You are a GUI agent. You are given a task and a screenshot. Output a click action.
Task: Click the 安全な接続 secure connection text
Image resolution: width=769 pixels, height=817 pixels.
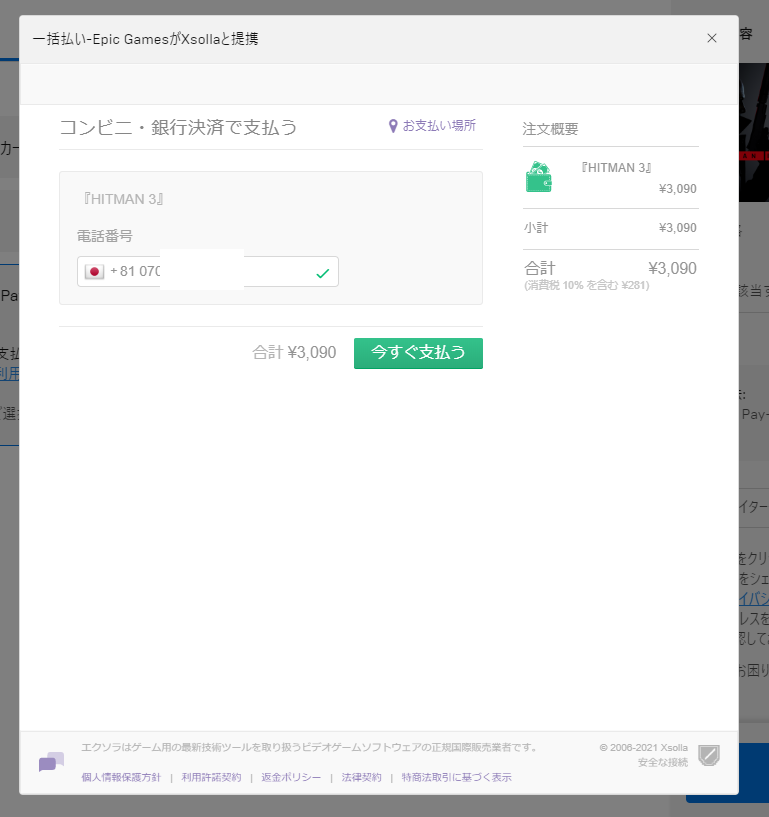(663, 762)
